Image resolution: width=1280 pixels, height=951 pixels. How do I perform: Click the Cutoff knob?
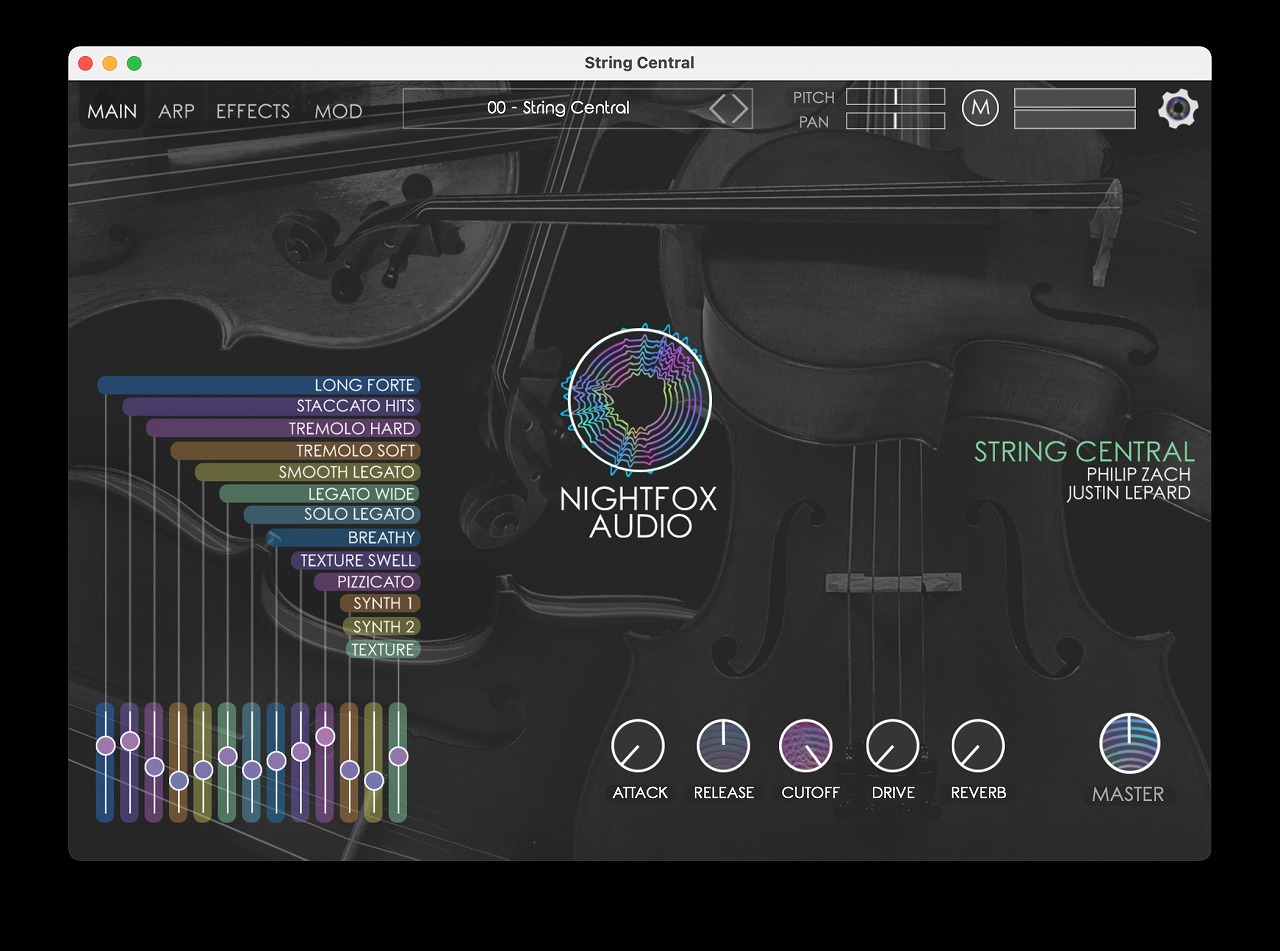click(x=806, y=746)
